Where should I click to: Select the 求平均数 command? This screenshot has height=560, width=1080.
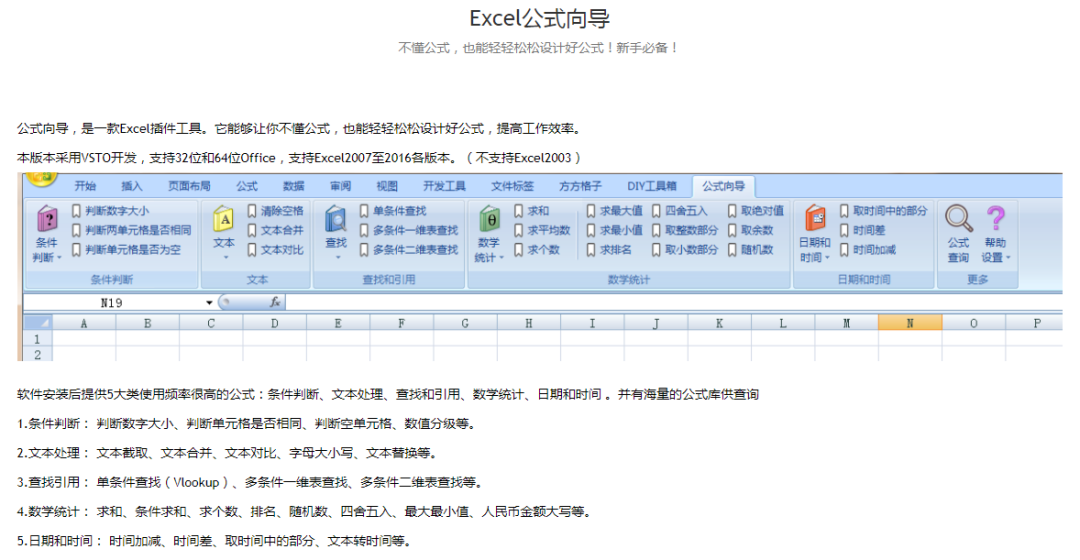[x=542, y=230]
